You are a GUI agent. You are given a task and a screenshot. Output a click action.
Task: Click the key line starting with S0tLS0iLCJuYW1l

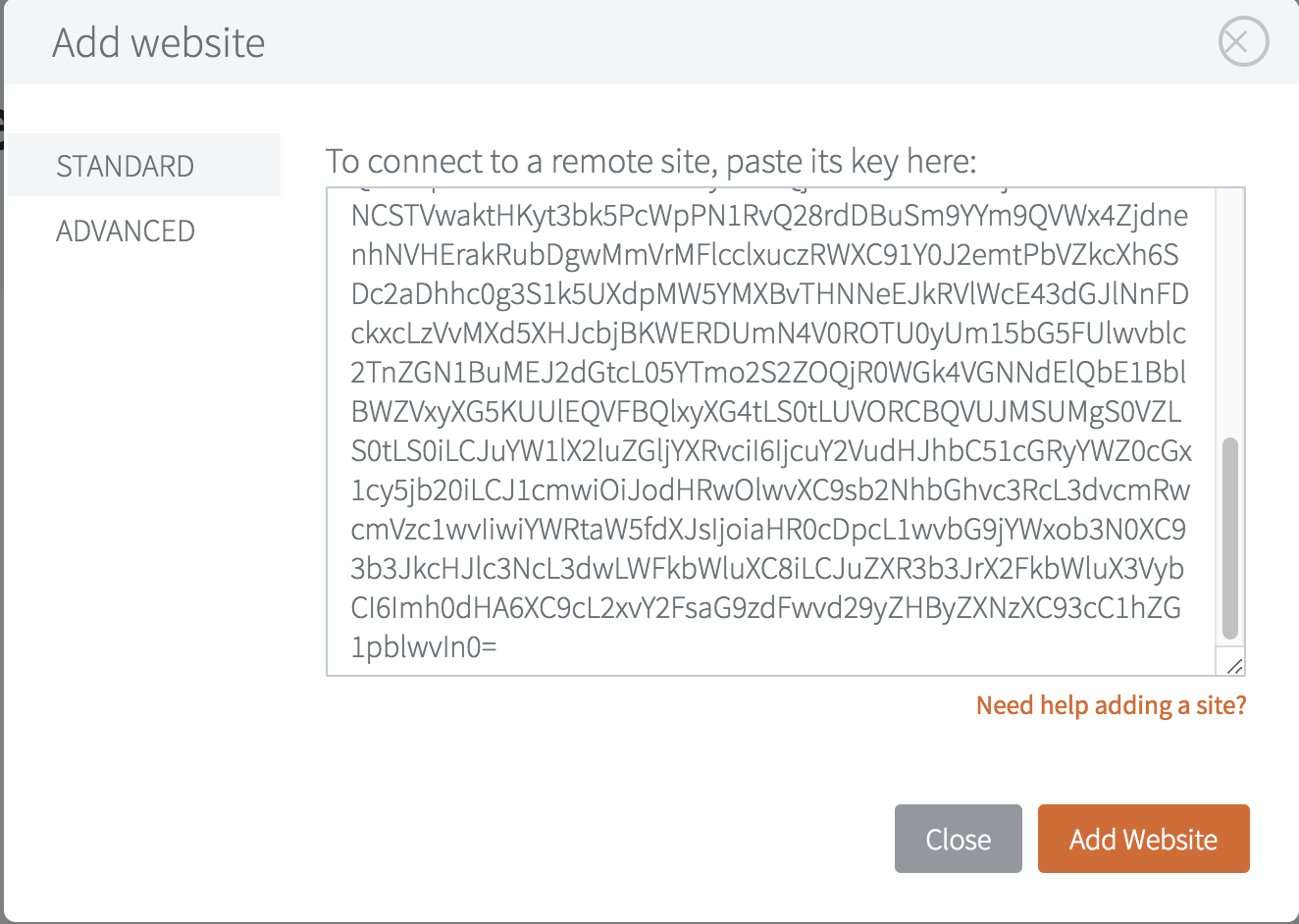point(771,451)
